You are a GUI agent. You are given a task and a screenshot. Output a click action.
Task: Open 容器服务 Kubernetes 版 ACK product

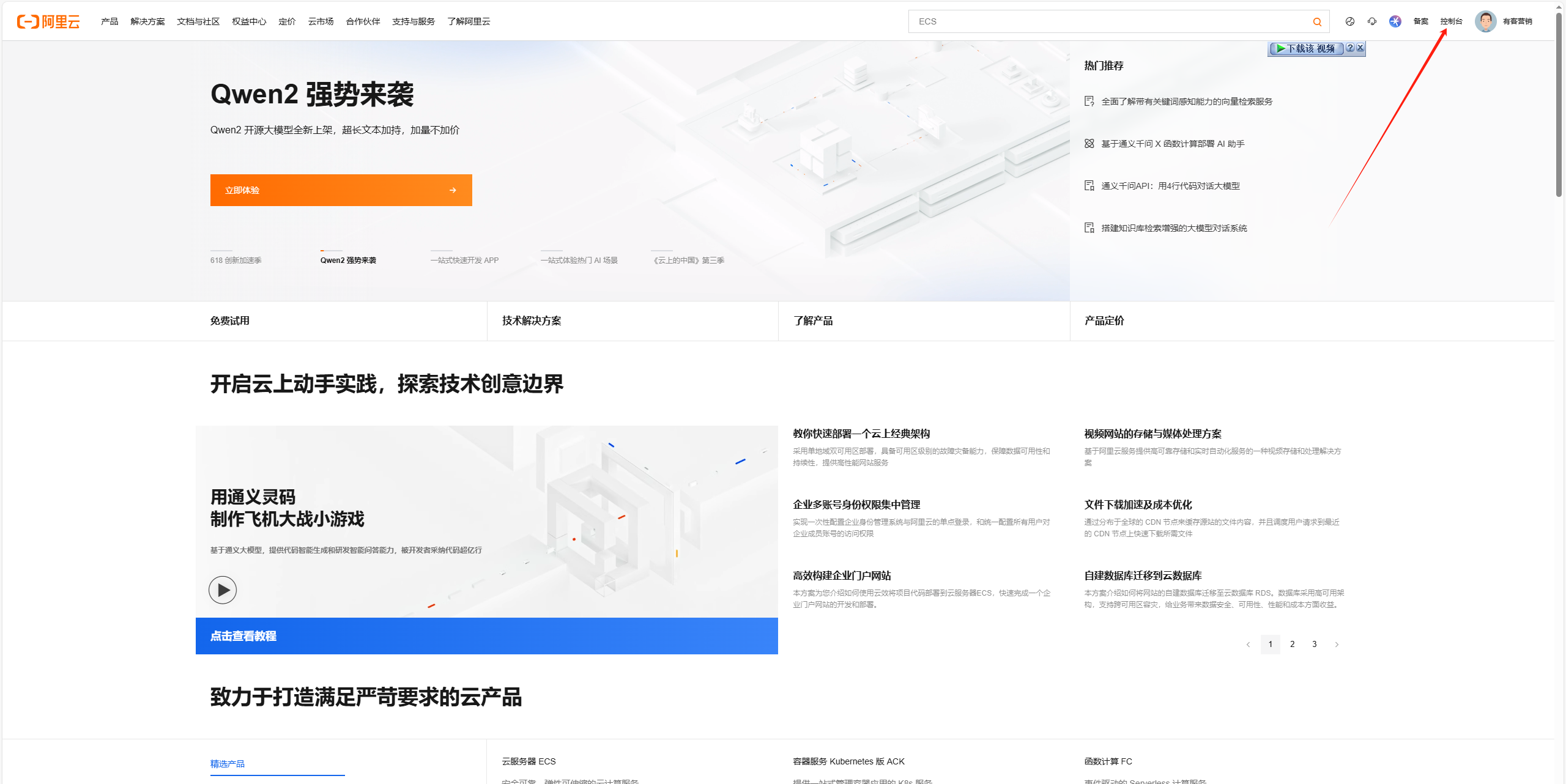pyautogui.click(x=848, y=761)
